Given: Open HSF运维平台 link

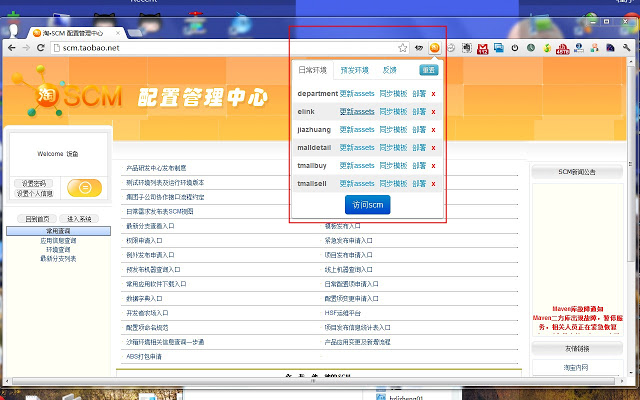Looking at the screenshot, I should (343, 313).
